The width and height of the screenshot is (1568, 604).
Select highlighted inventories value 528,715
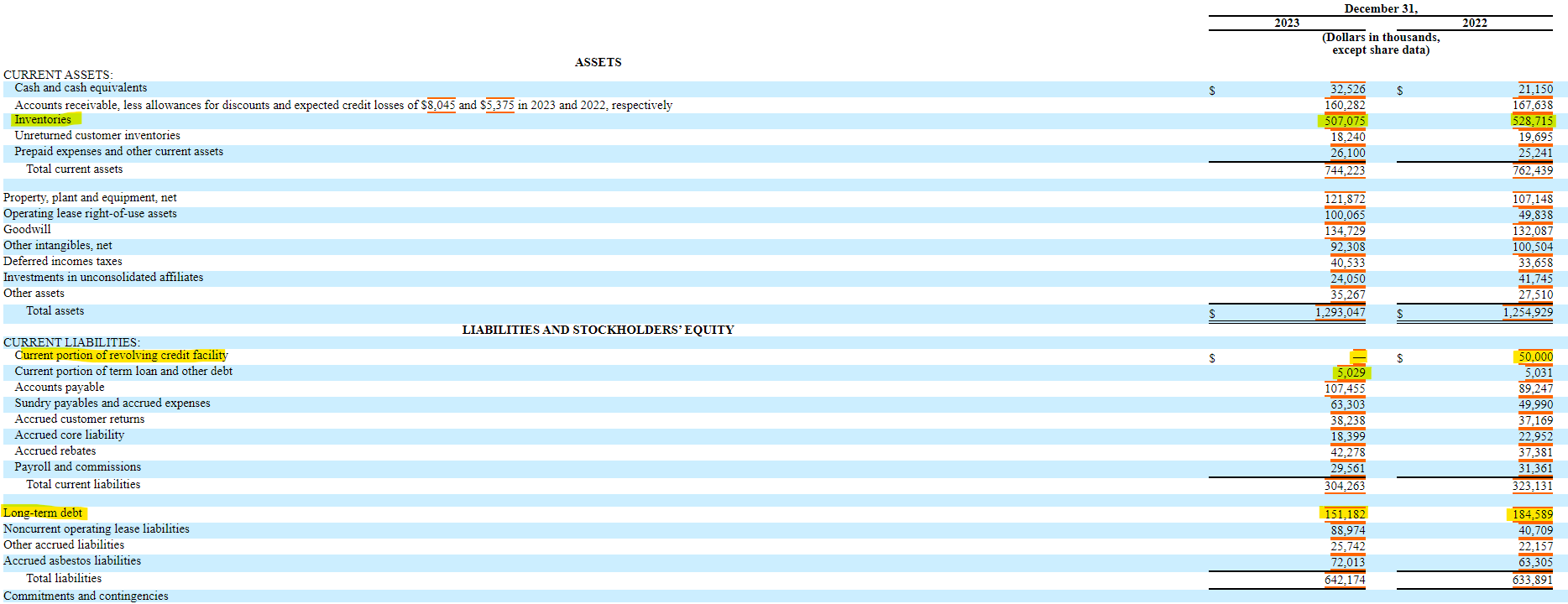coord(1533,121)
